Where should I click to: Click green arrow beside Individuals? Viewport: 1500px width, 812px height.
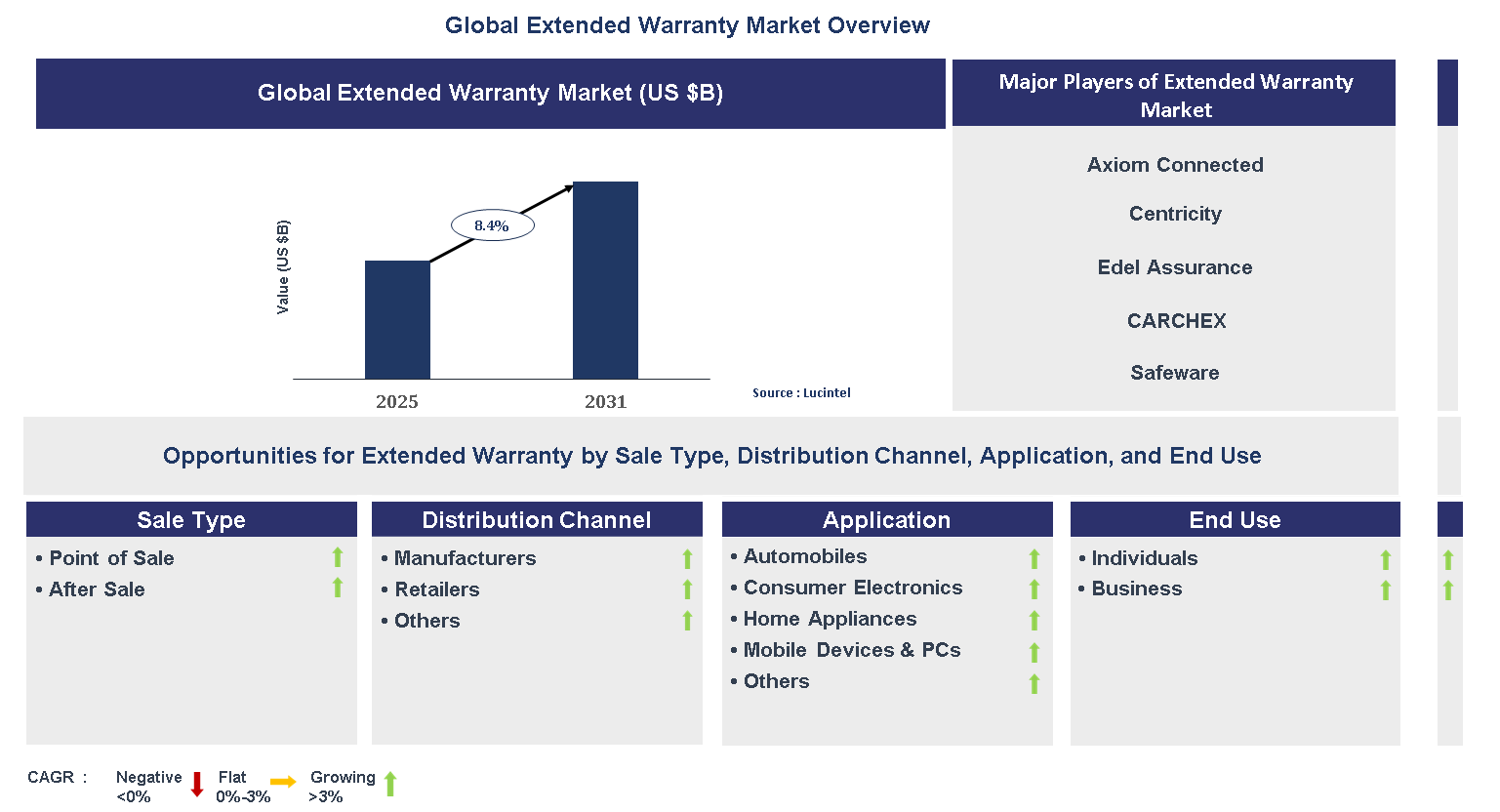coord(1386,559)
